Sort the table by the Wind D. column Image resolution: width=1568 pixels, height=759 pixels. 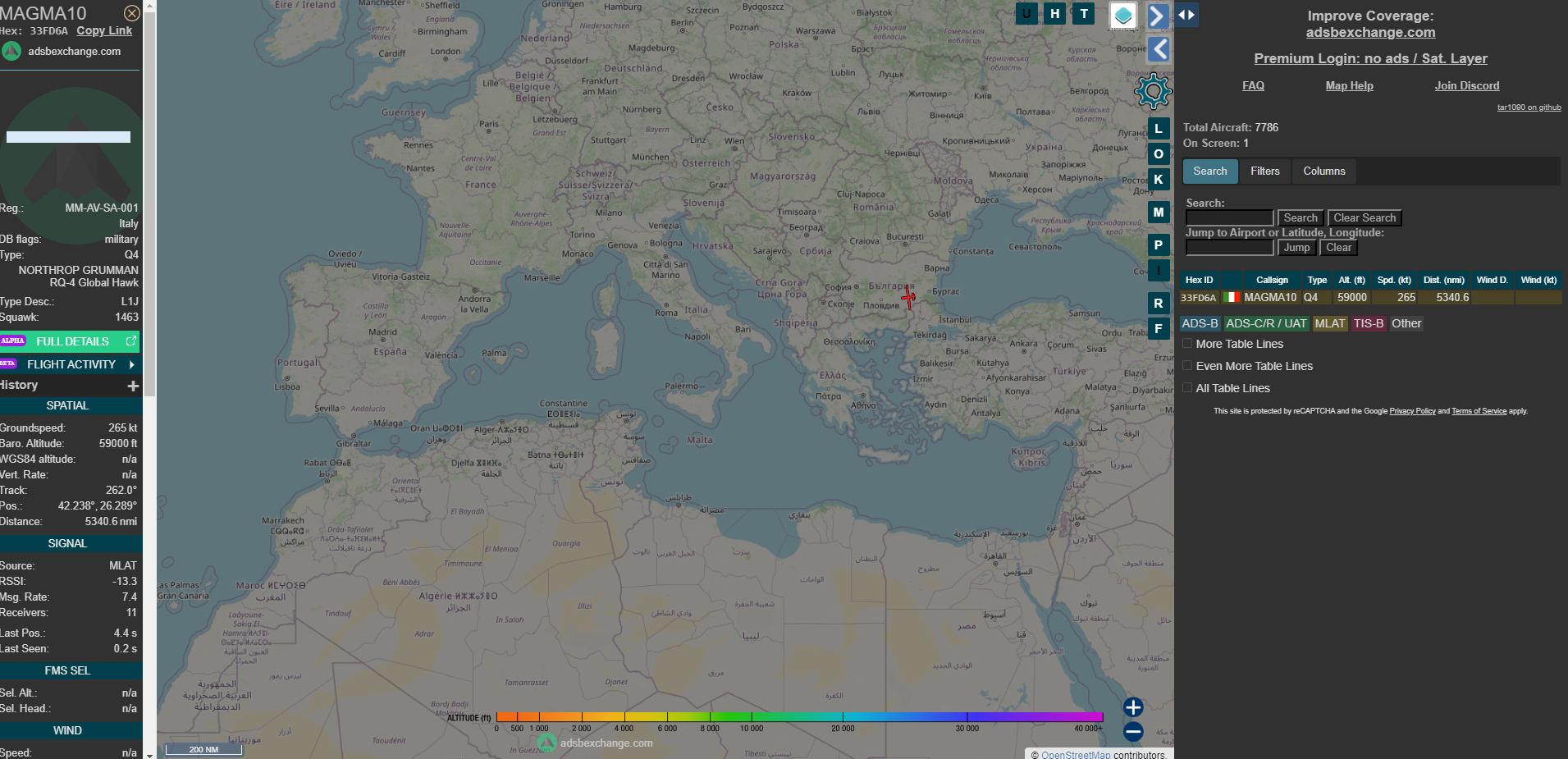[x=1492, y=280]
